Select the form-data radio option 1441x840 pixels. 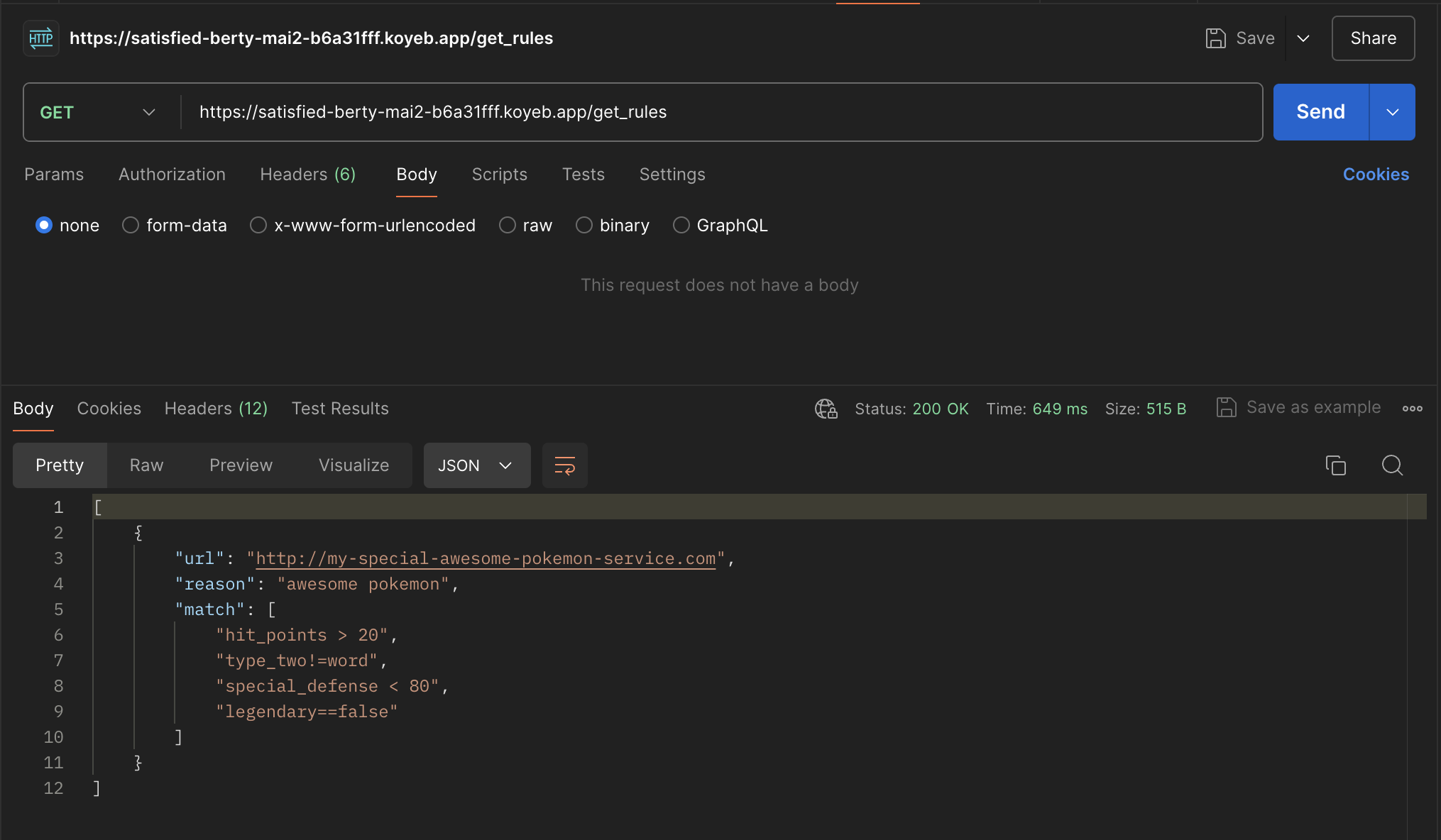click(131, 226)
